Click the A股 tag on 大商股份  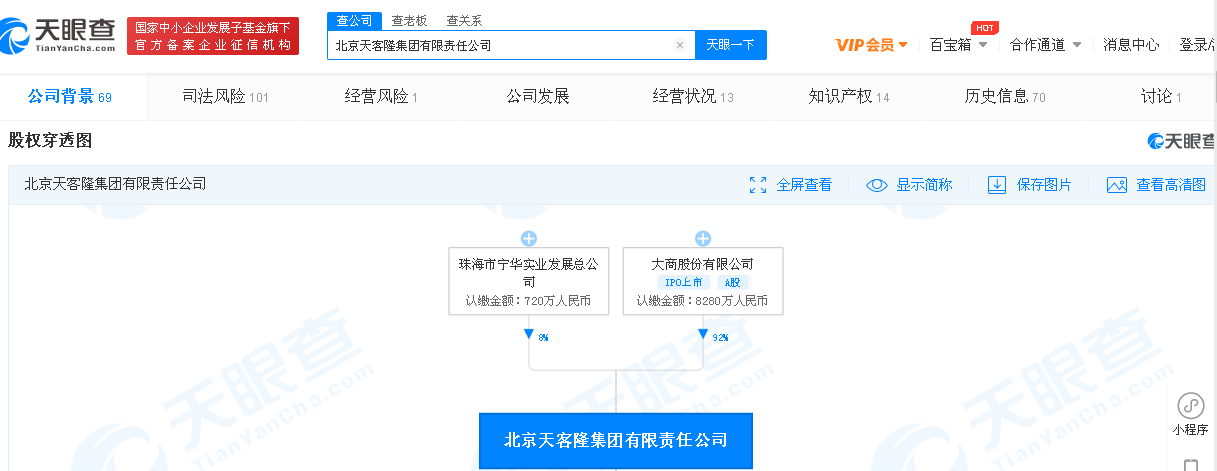731,283
